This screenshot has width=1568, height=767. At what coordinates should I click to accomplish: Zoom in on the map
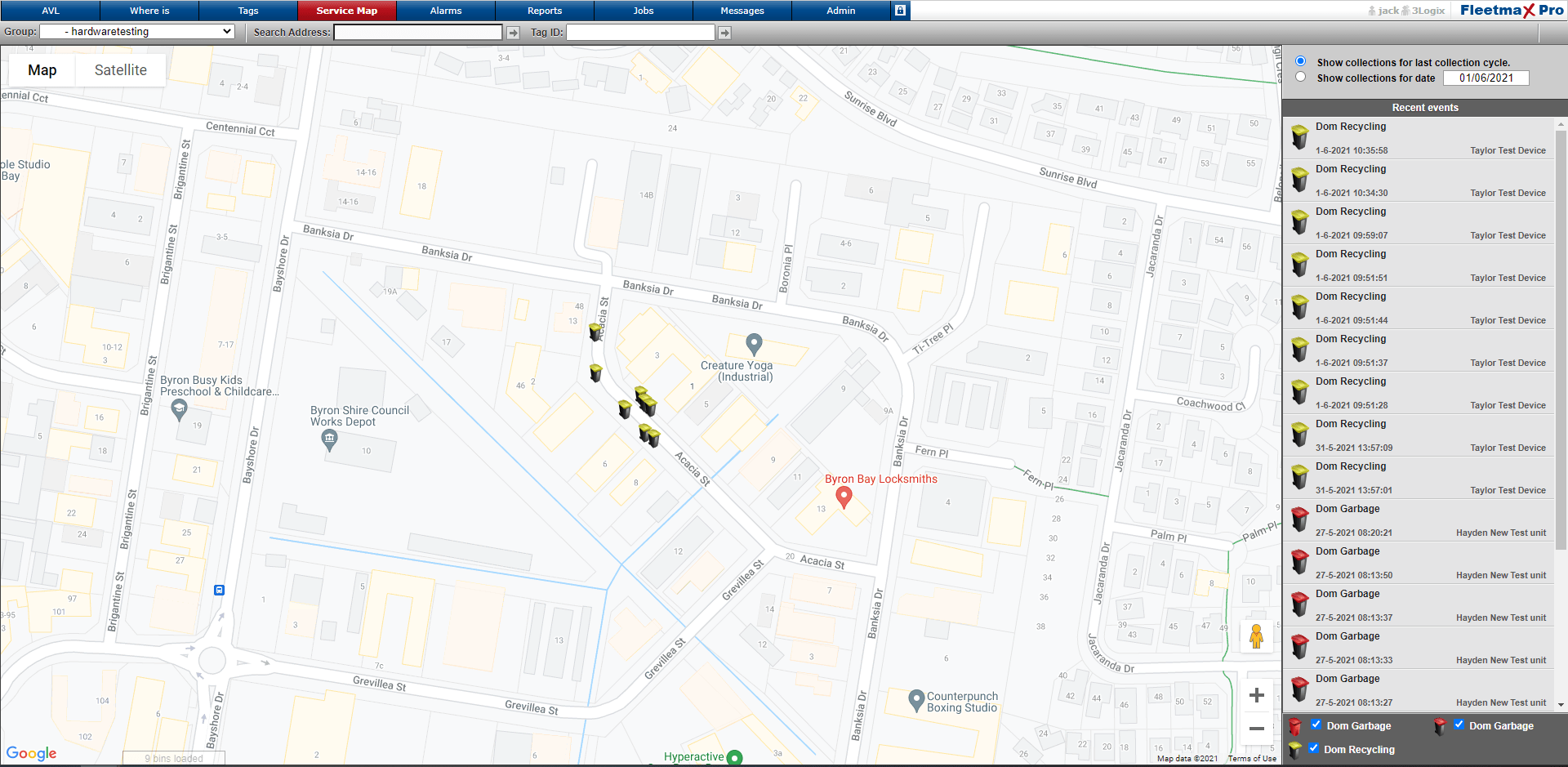point(1257,695)
